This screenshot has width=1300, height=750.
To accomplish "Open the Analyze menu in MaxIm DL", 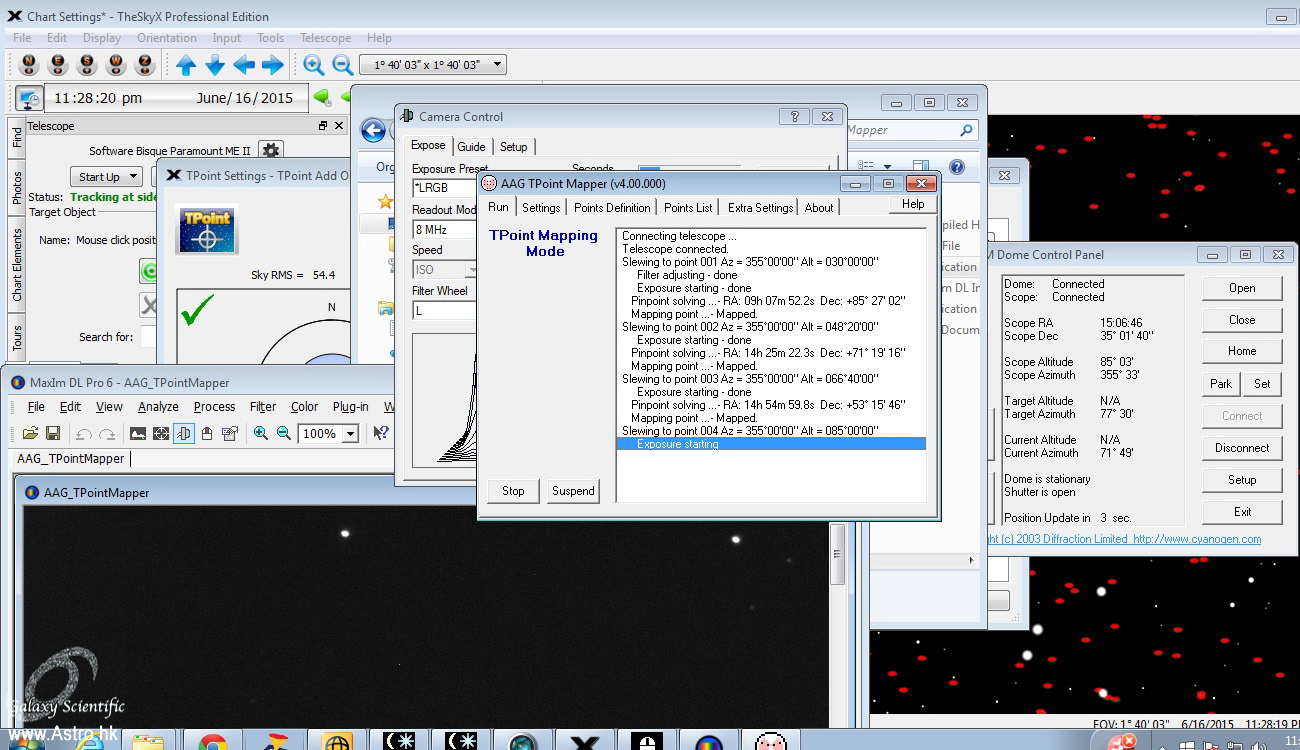I will tap(158, 407).
